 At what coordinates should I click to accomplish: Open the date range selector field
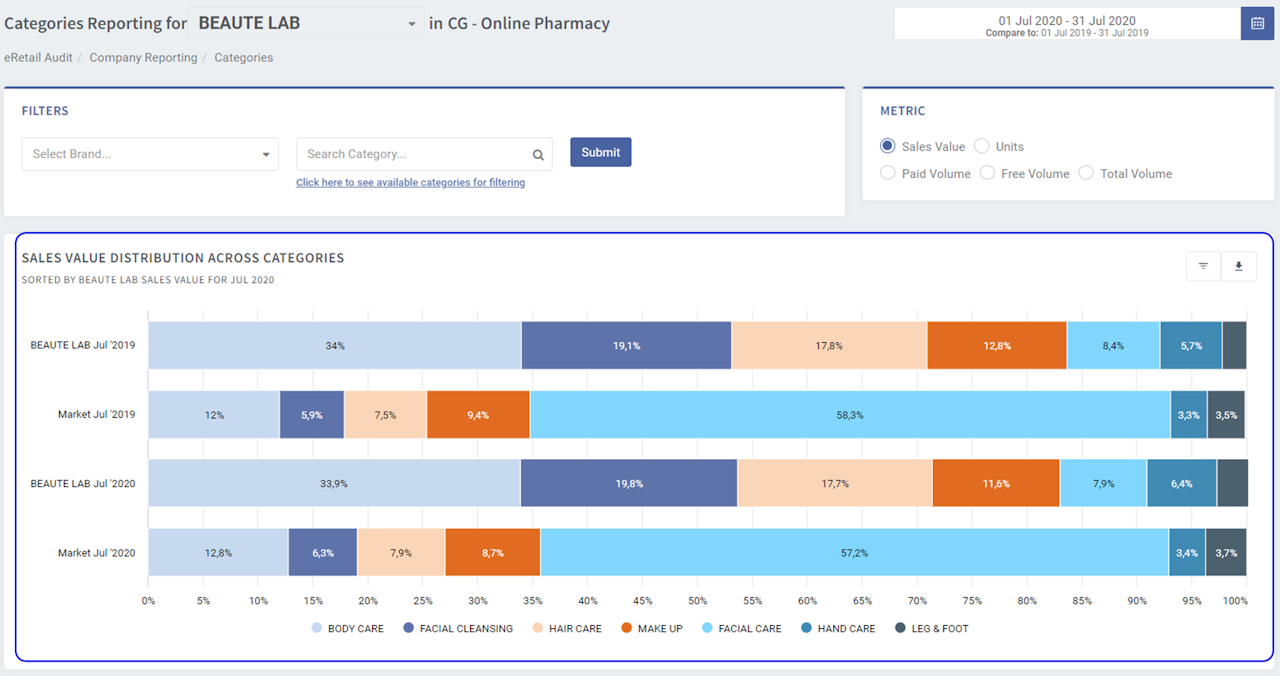pos(1066,25)
